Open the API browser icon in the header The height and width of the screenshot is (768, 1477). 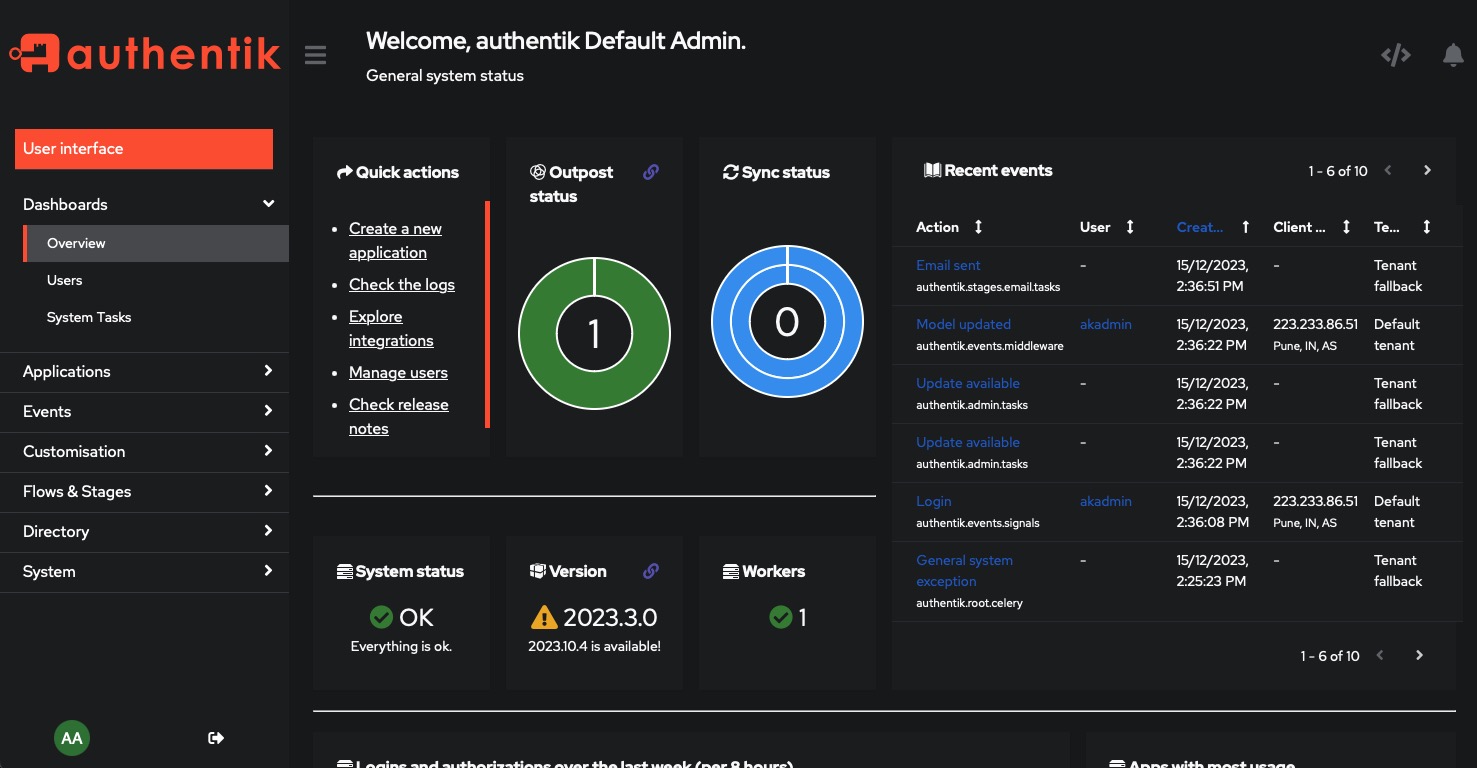1395,55
